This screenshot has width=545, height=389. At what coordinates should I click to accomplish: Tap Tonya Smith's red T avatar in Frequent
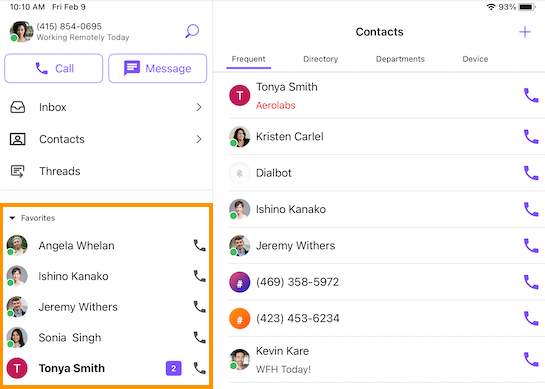(x=239, y=95)
